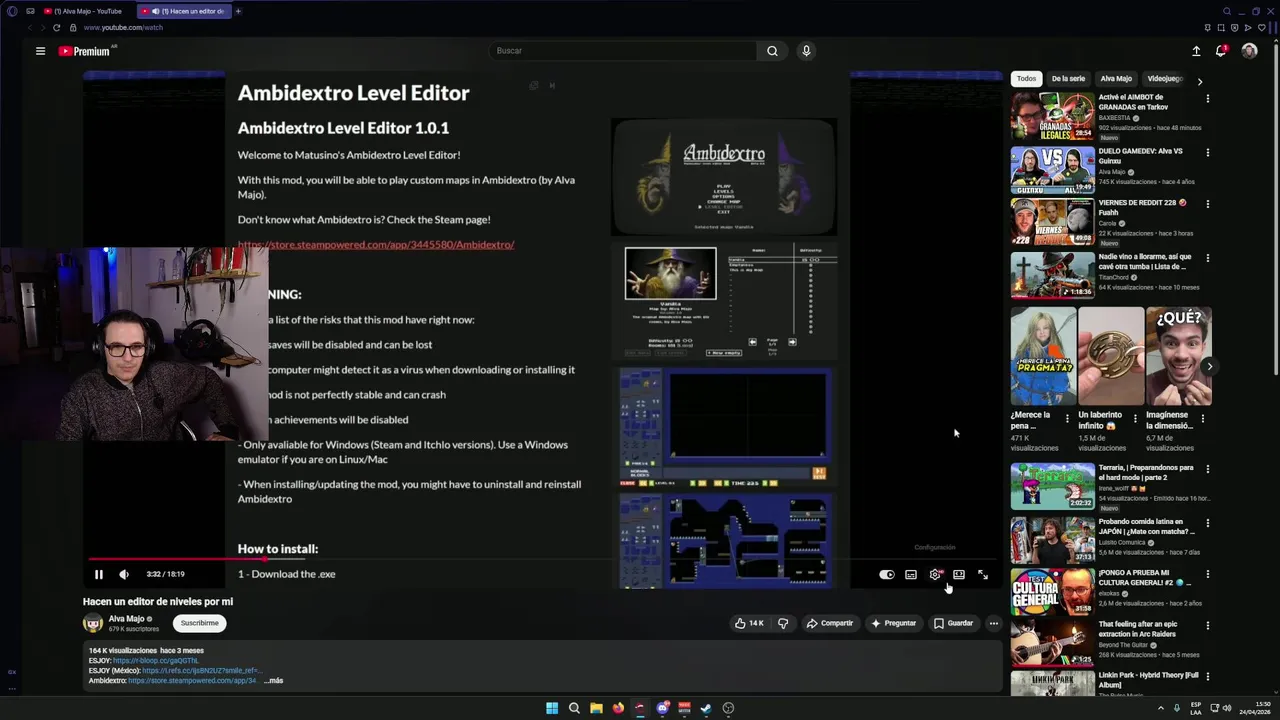Select the De la serie filter chip
The image size is (1280, 720).
1068,79
